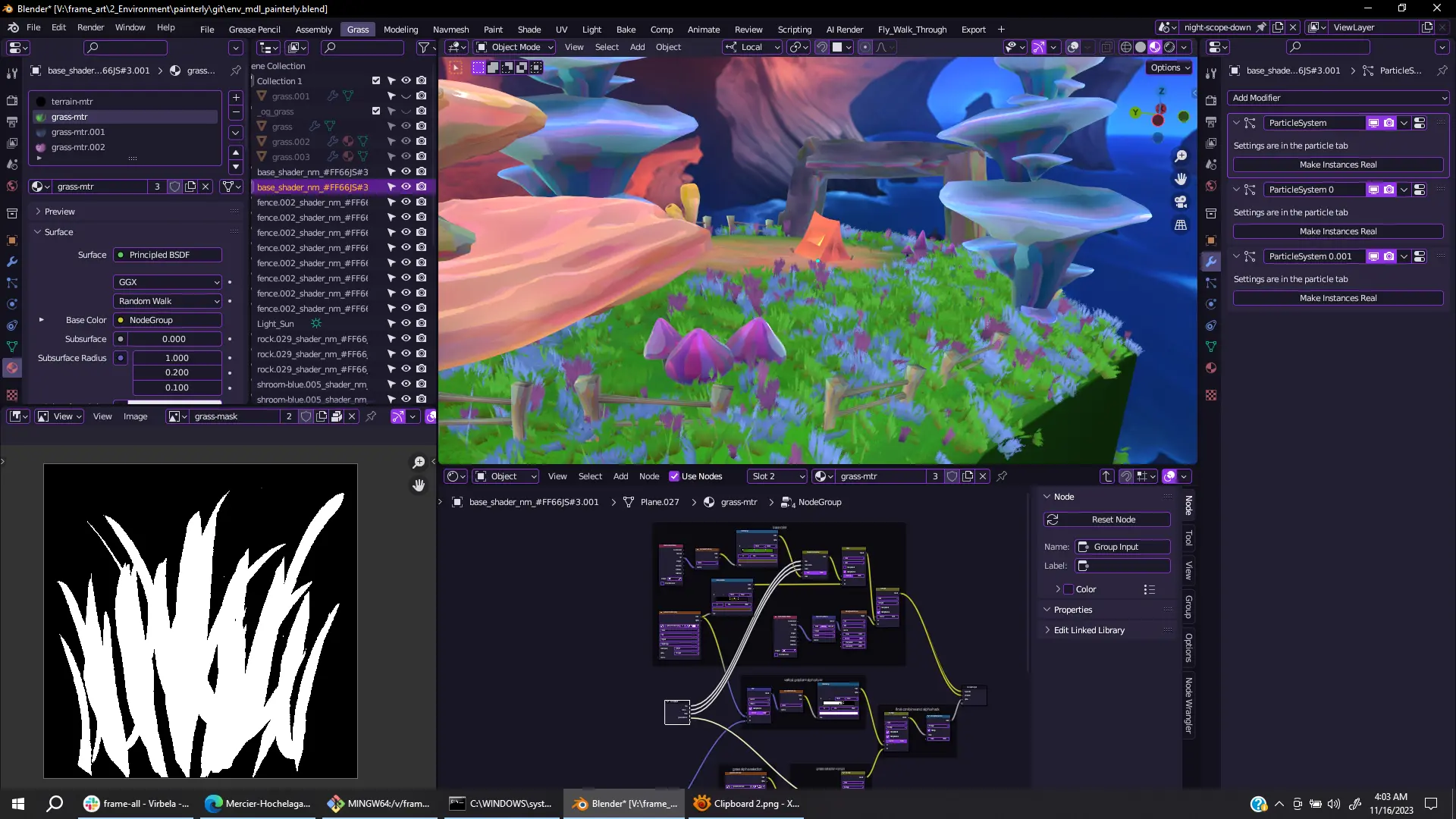Open GGX distribution dropdown
The image size is (1456, 819).
(168, 282)
